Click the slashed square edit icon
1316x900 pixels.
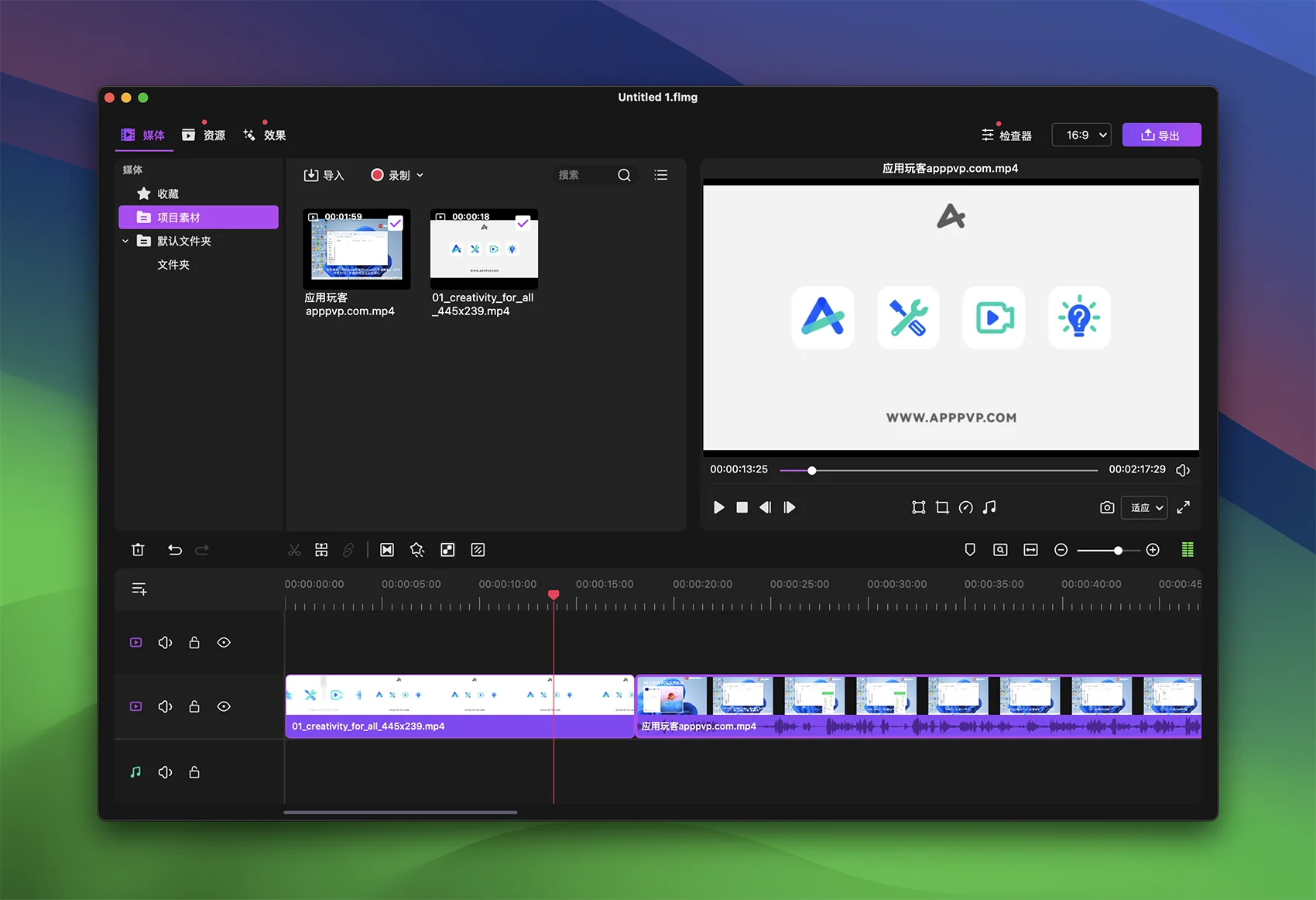(478, 550)
